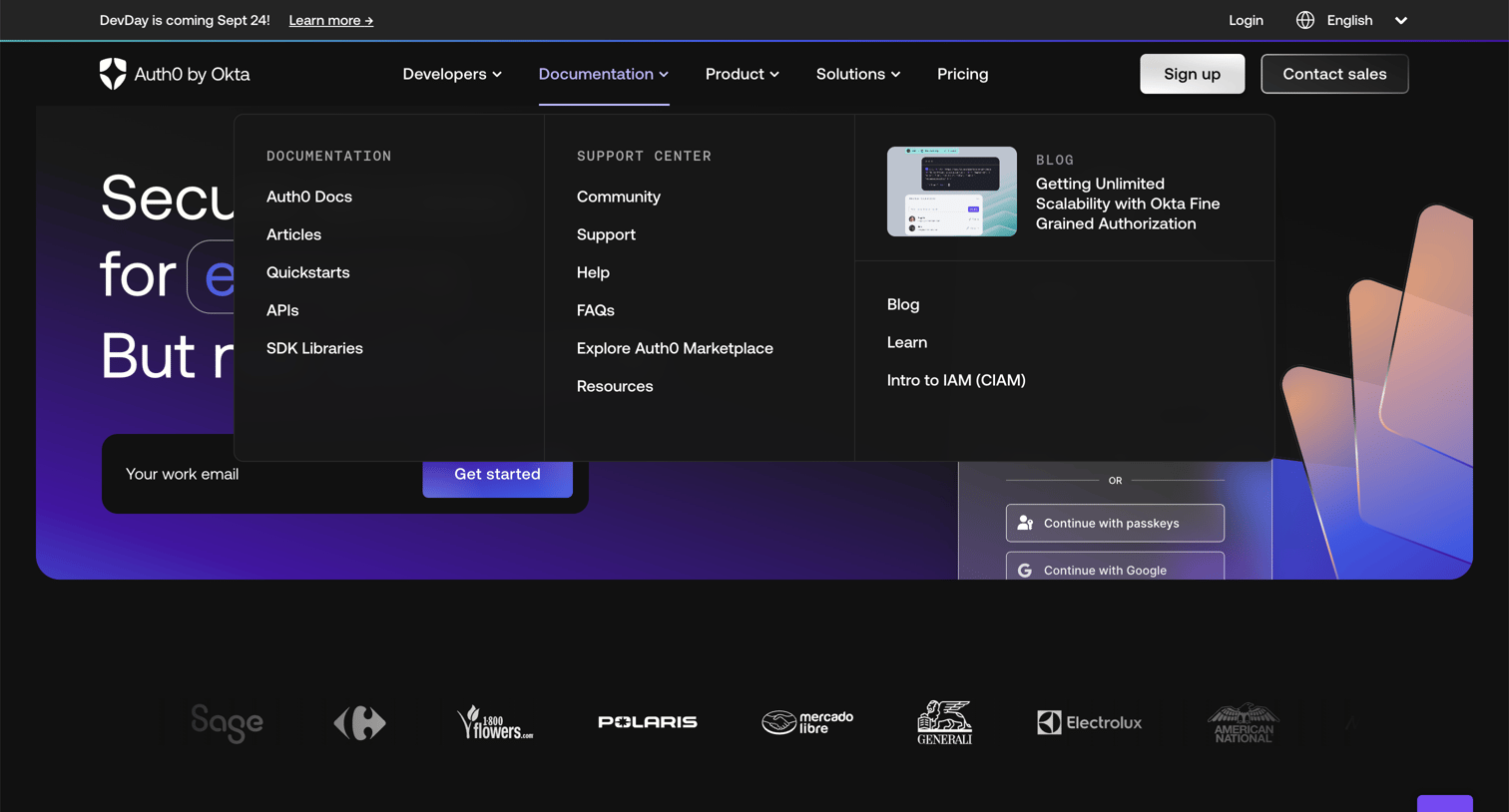The height and width of the screenshot is (812, 1509).
Task: Click the blog post thumbnail image
Action: coord(952,192)
